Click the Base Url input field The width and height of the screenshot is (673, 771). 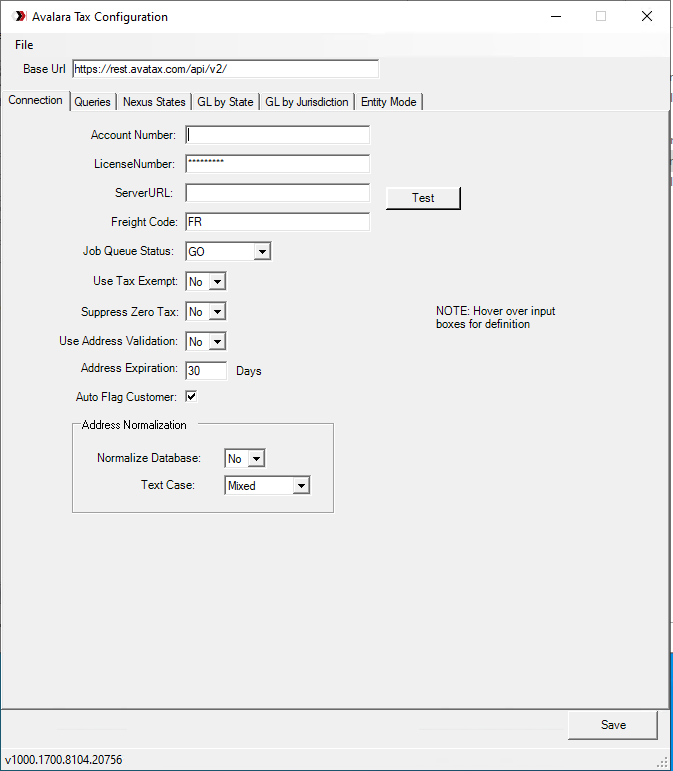[226, 69]
